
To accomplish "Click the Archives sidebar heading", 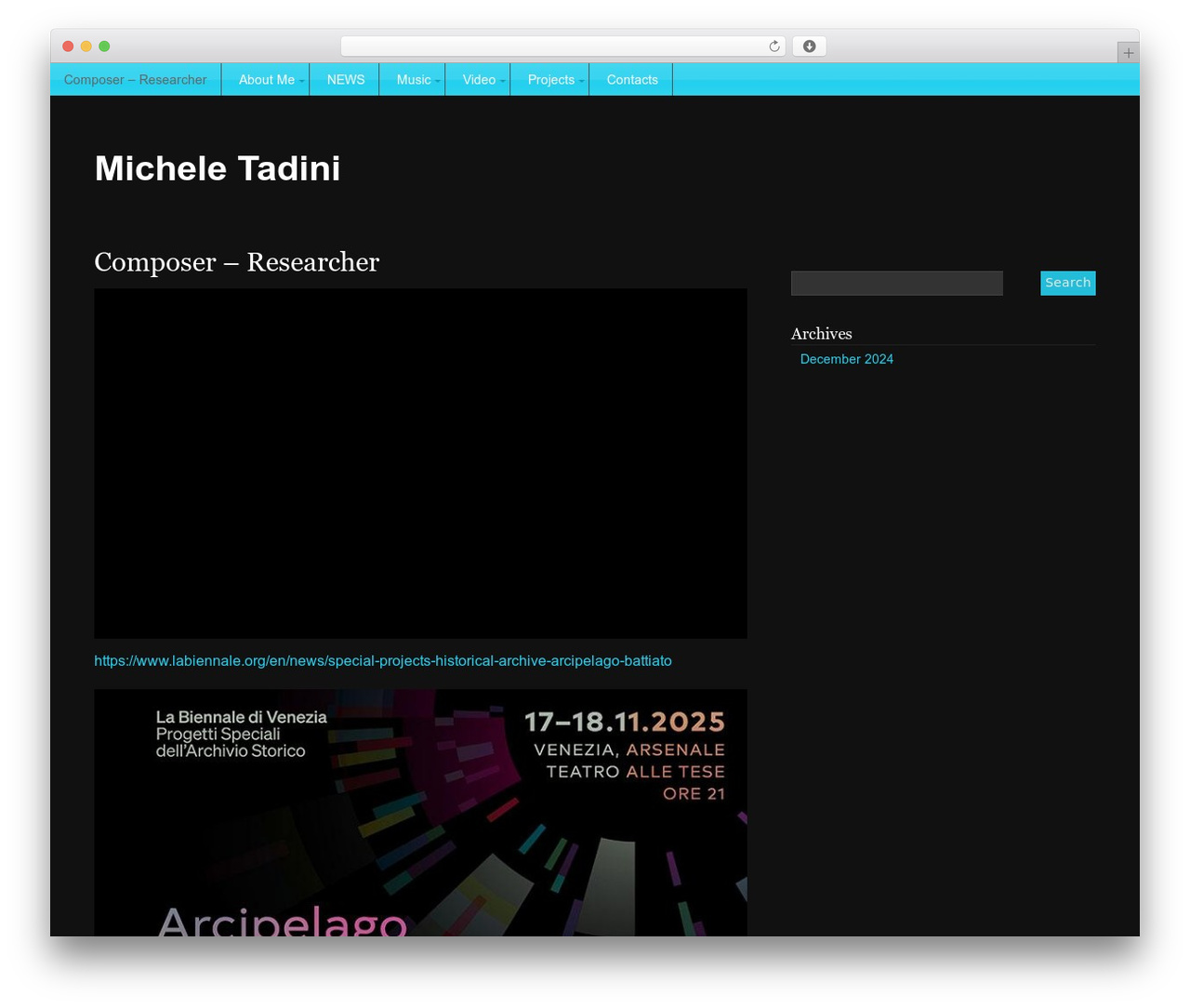I will (822, 334).
